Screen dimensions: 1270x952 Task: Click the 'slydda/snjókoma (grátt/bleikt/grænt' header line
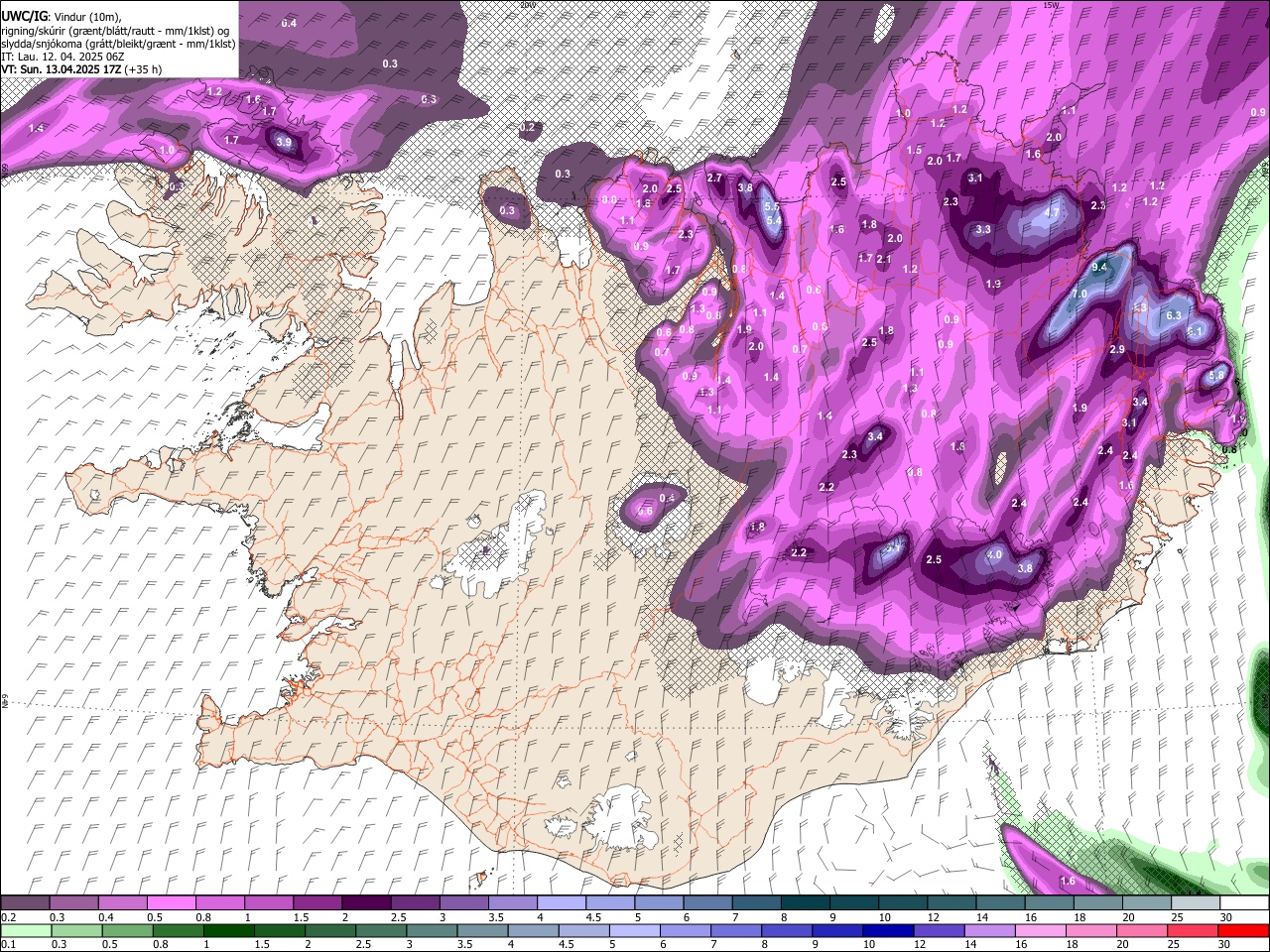click(x=118, y=44)
